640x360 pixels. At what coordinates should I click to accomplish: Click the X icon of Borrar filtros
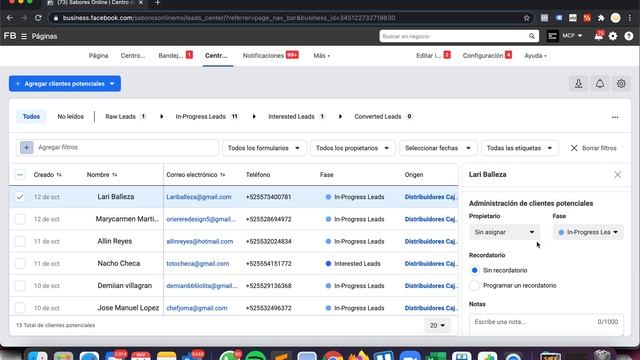574,148
